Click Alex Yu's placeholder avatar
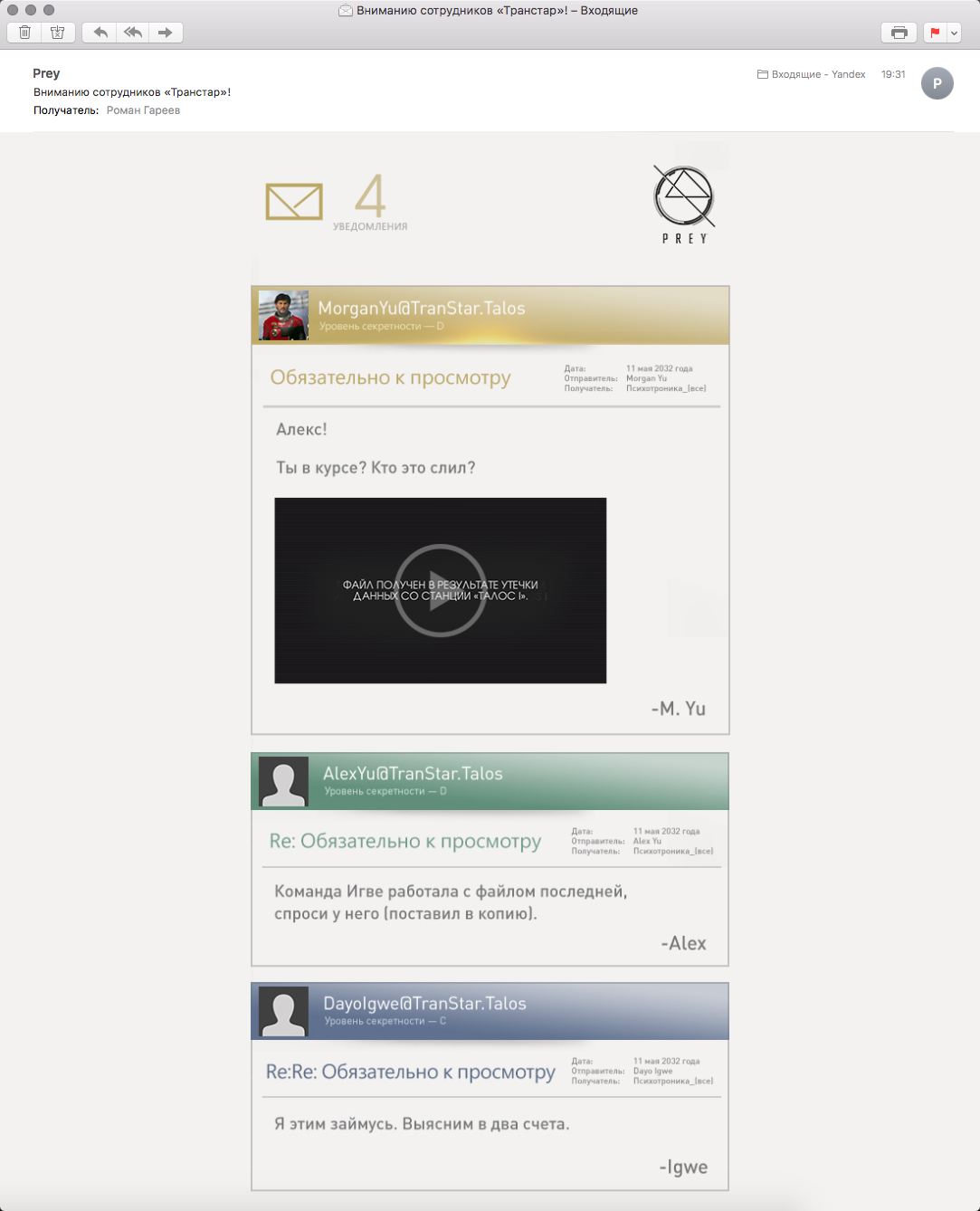 [283, 781]
